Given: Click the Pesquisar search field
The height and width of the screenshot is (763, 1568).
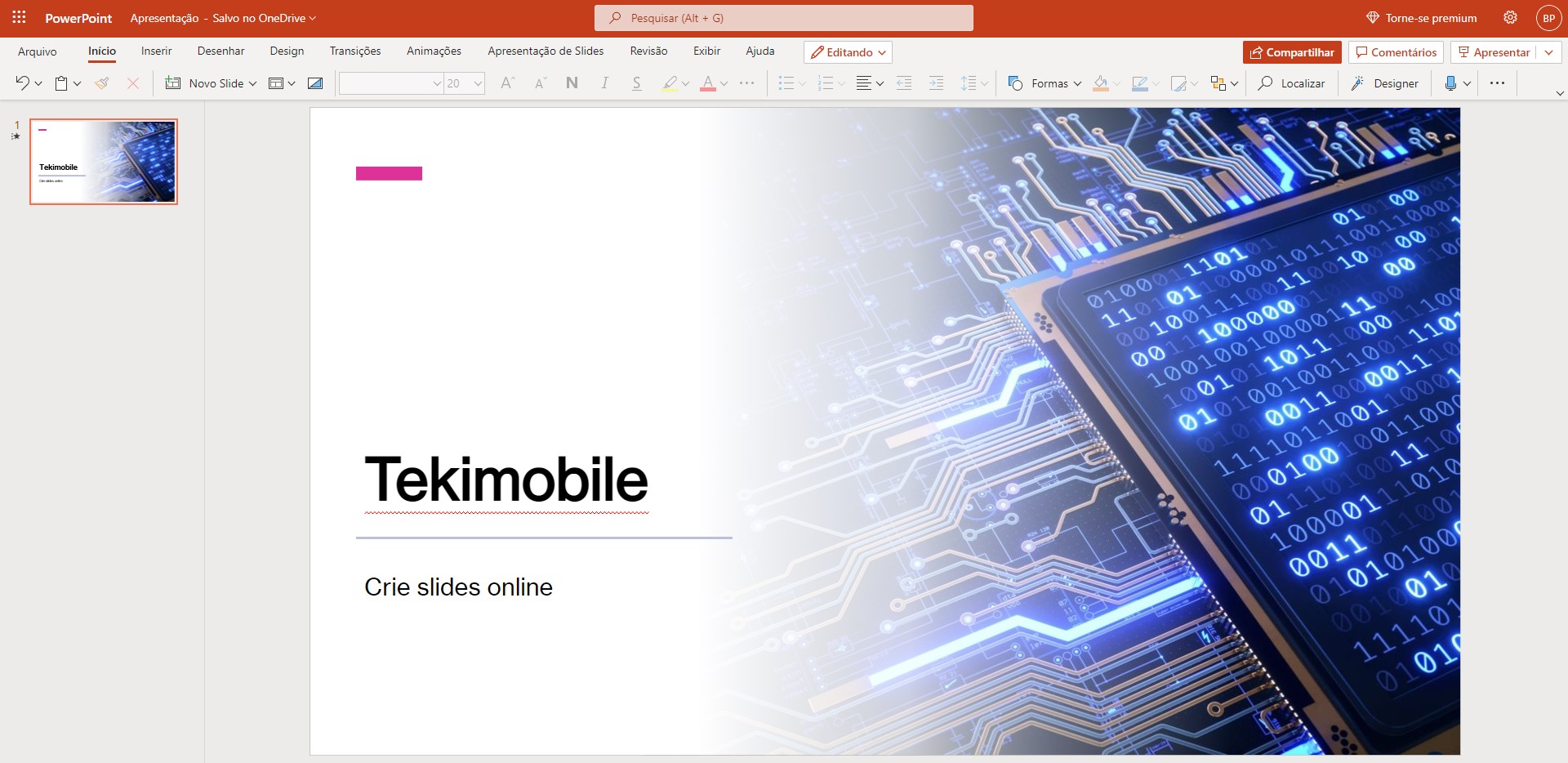Looking at the screenshot, I should pos(784,18).
